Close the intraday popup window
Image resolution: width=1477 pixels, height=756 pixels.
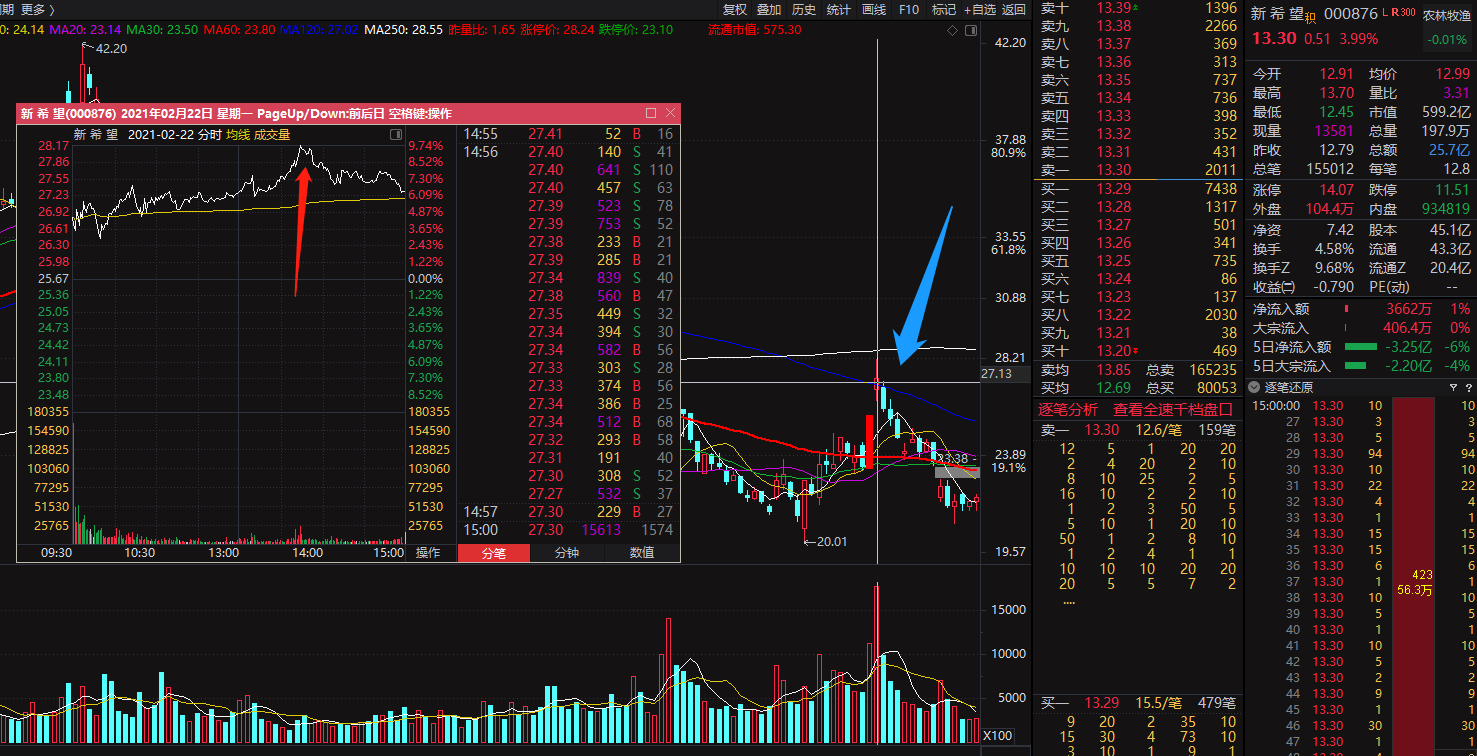pyautogui.click(x=669, y=113)
